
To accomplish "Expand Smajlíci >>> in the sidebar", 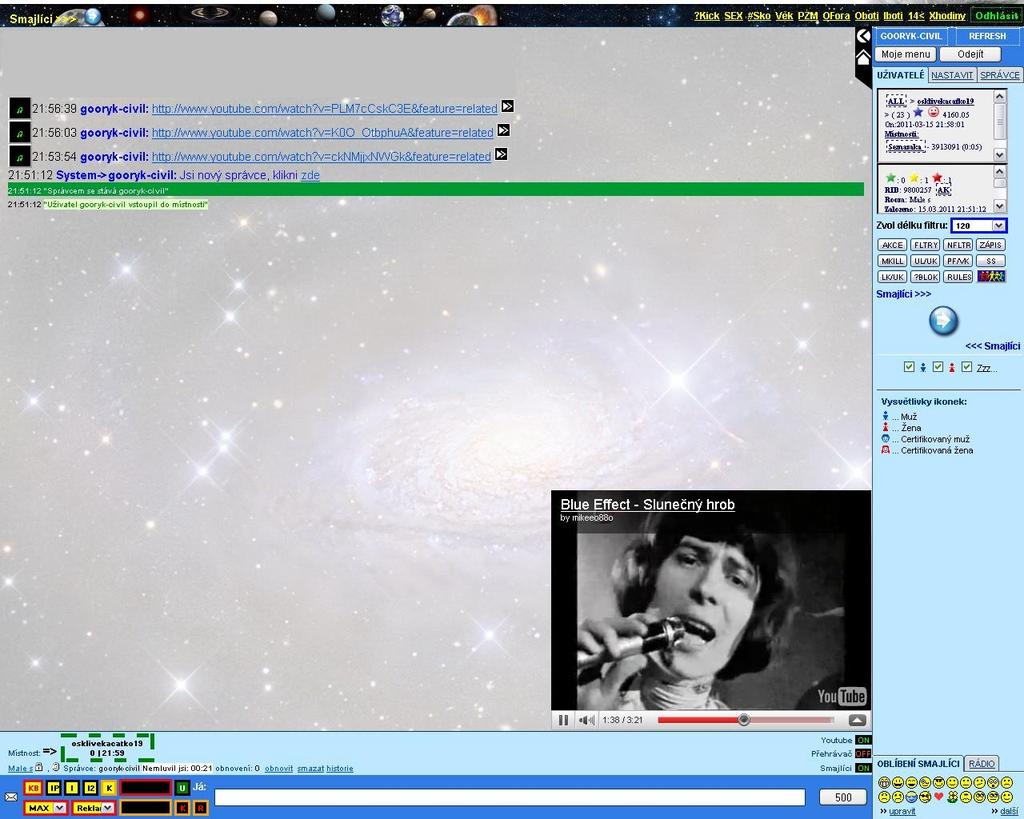I will [903, 294].
